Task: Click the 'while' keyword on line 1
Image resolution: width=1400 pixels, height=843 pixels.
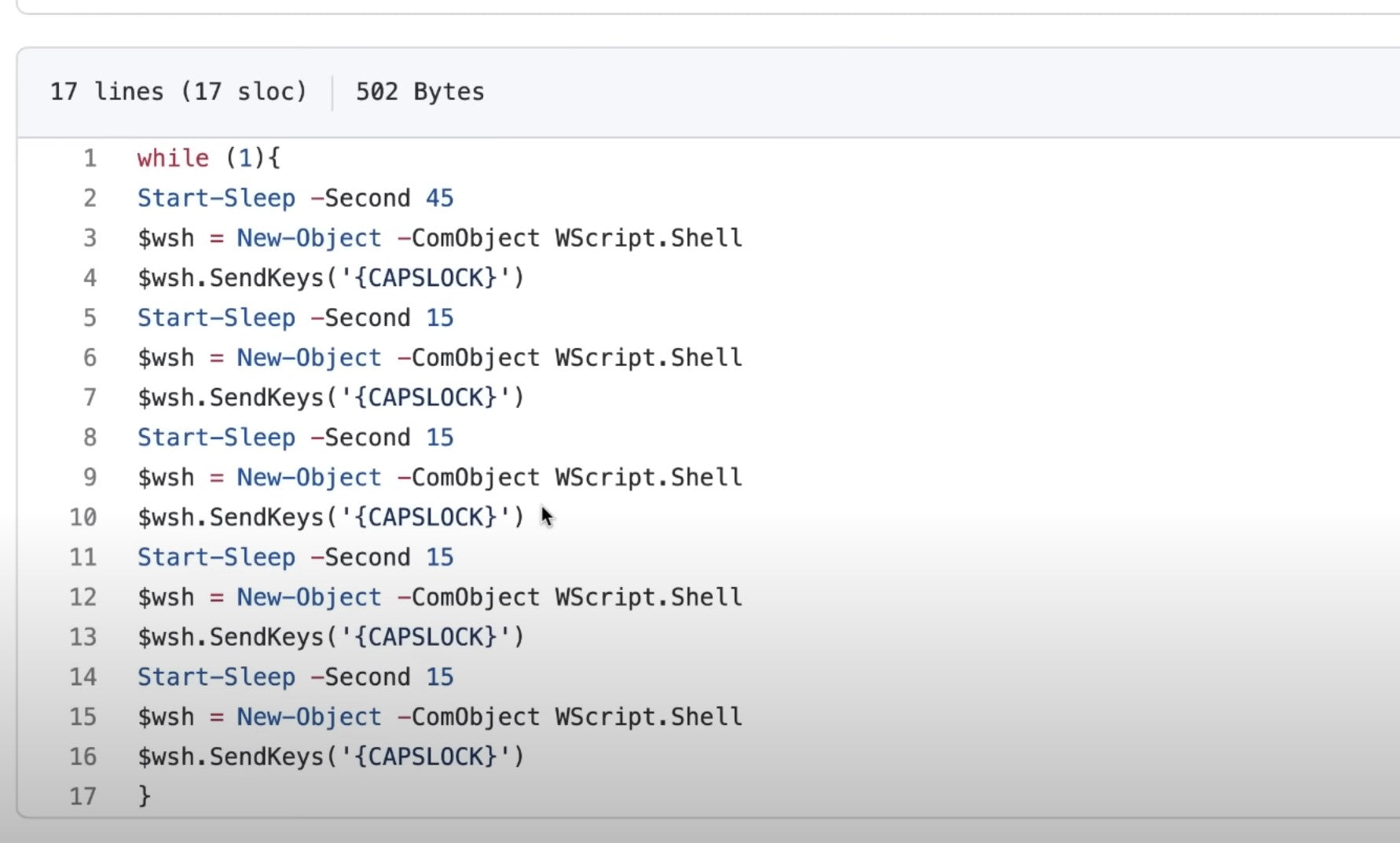Action: point(173,158)
